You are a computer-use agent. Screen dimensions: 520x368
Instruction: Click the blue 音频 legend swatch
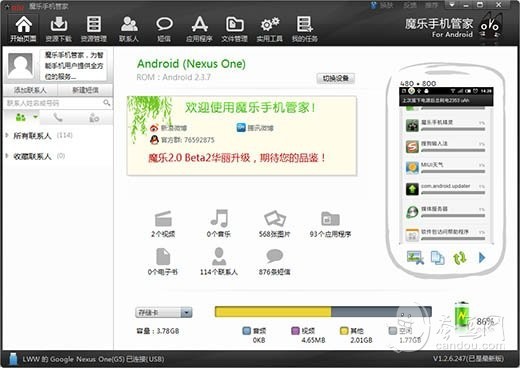pos(246,331)
